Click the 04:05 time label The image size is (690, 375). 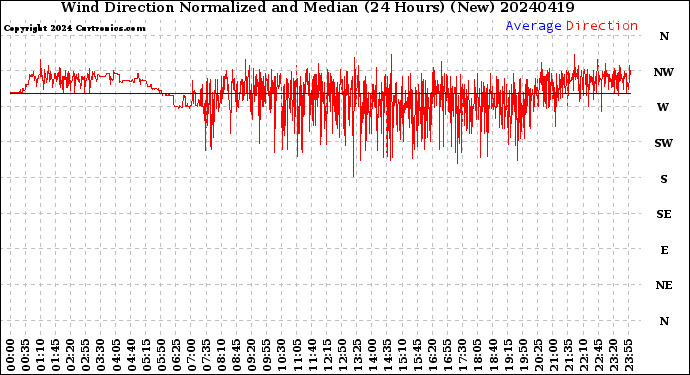(116, 355)
